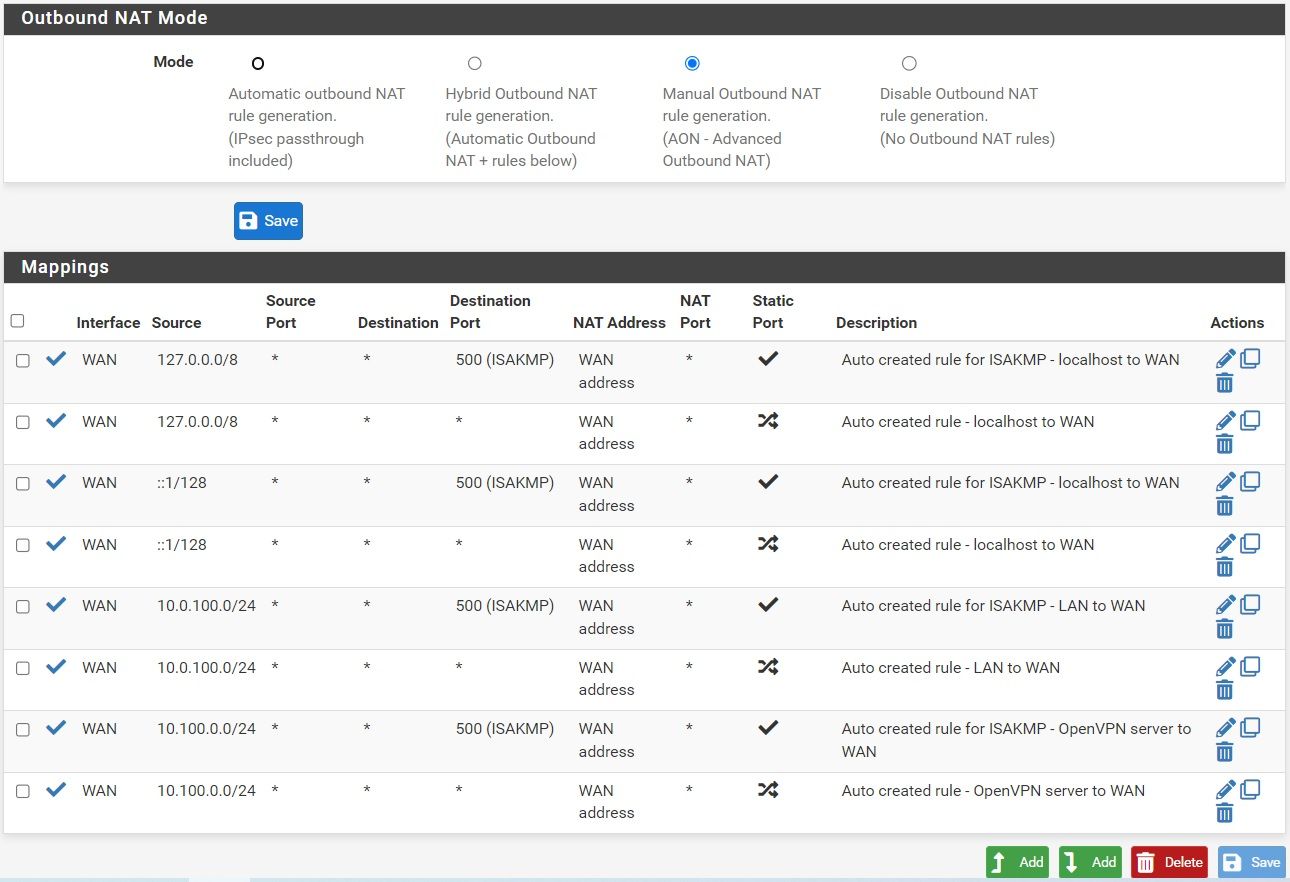The width and height of the screenshot is (1290, 882).
Task: Delete the ISAKMP localhost 127.0.0.0/8 rule
Action: tap(1225, 383)
